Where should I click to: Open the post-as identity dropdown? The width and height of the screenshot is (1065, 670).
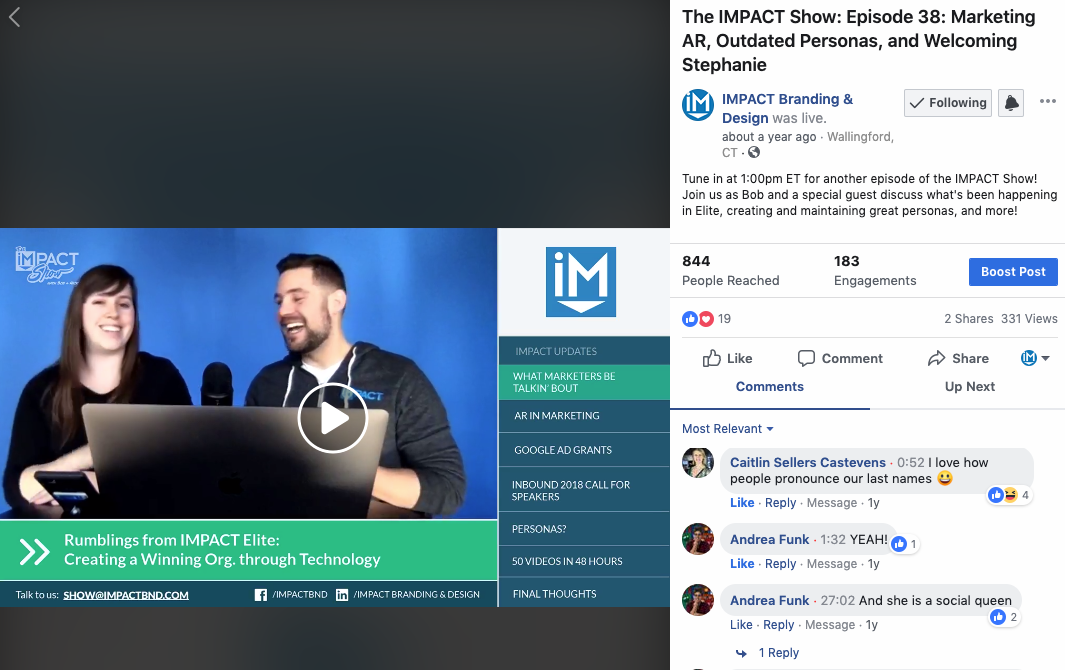[x=1035, y=358]
